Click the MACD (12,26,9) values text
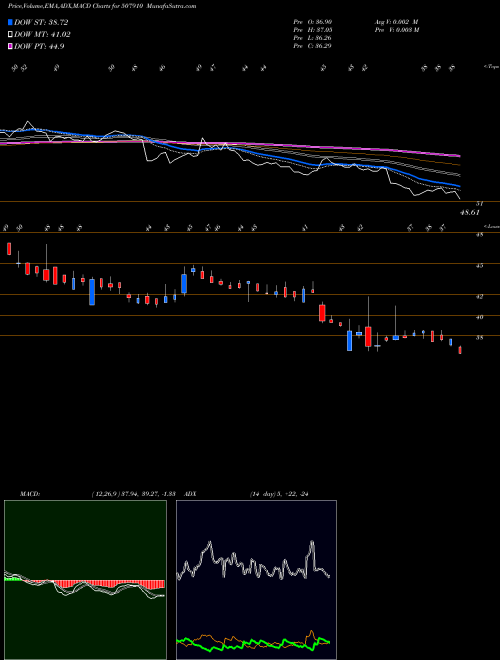Image resolution: width=500 pixels, height=660 pixels. click(133, 494)
